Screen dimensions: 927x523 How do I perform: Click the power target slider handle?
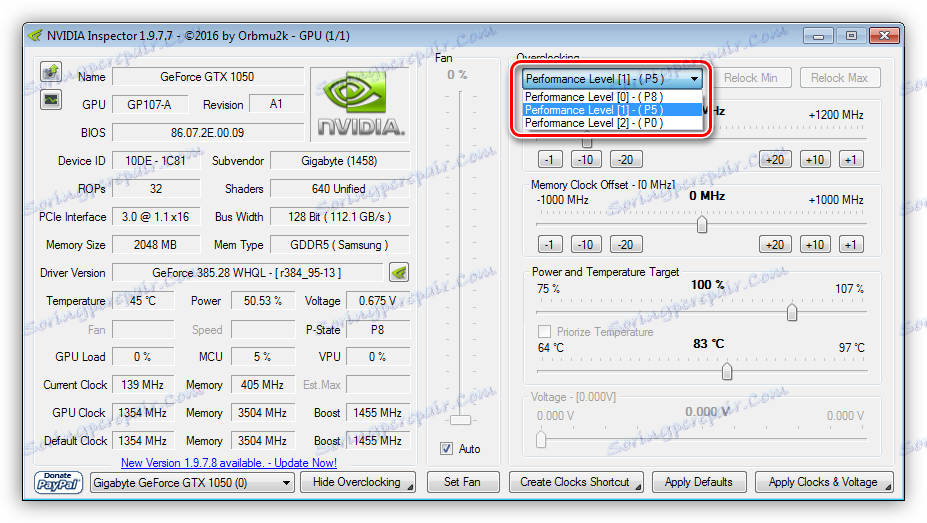(792, 312)
